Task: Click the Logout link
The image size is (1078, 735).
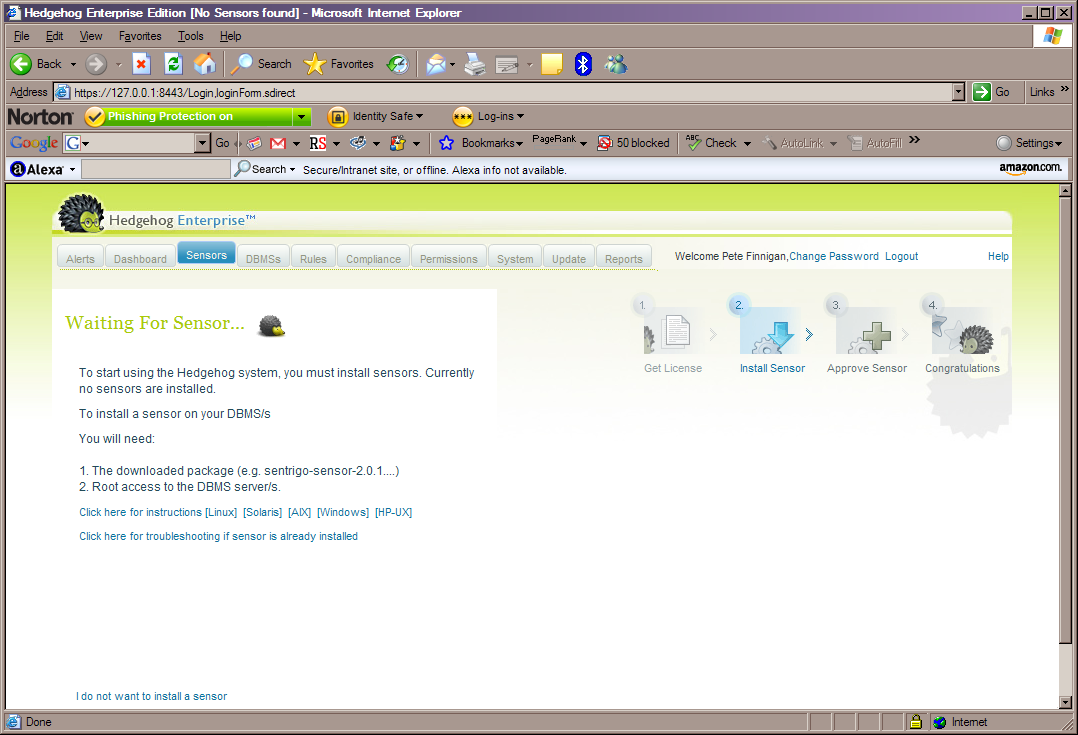Action: point(901,256)
